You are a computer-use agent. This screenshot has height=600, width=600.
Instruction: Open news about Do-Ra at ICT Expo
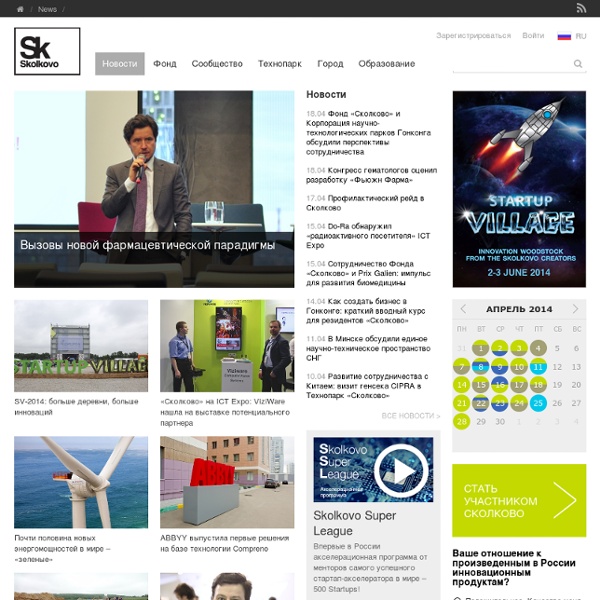tap(368, 236)
